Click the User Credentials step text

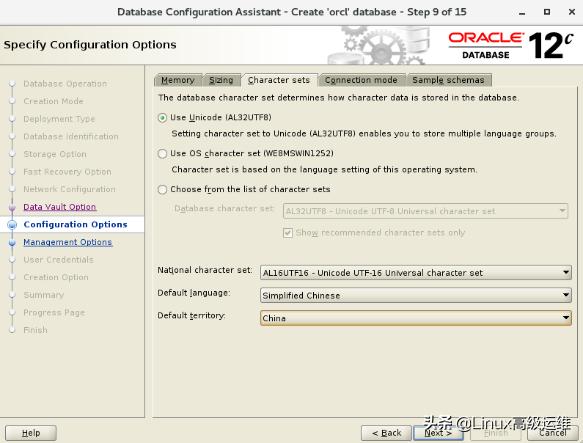pos(58,260)
